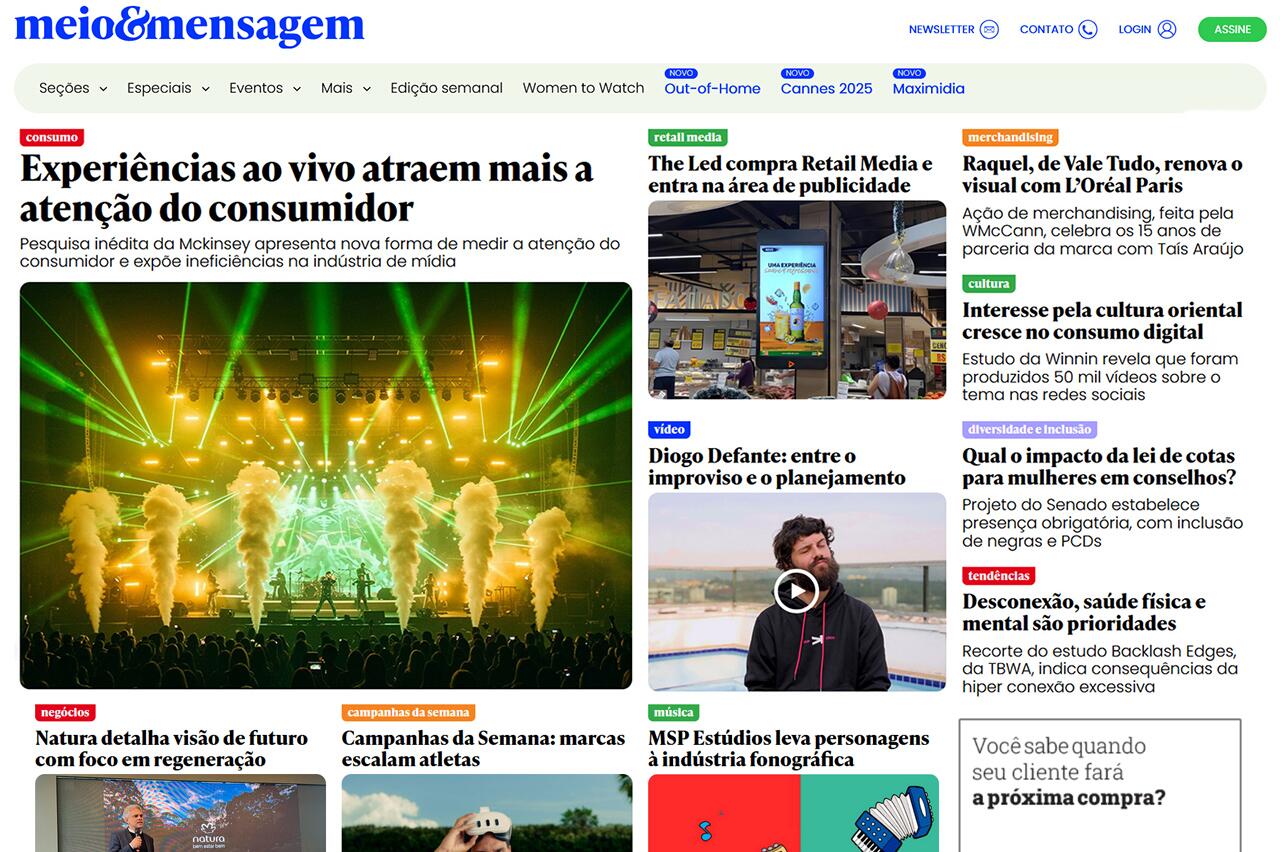Viewport: 1280px width, 852px height.
Task: Open the Cannes 2025 section
Action: [826, 88]
